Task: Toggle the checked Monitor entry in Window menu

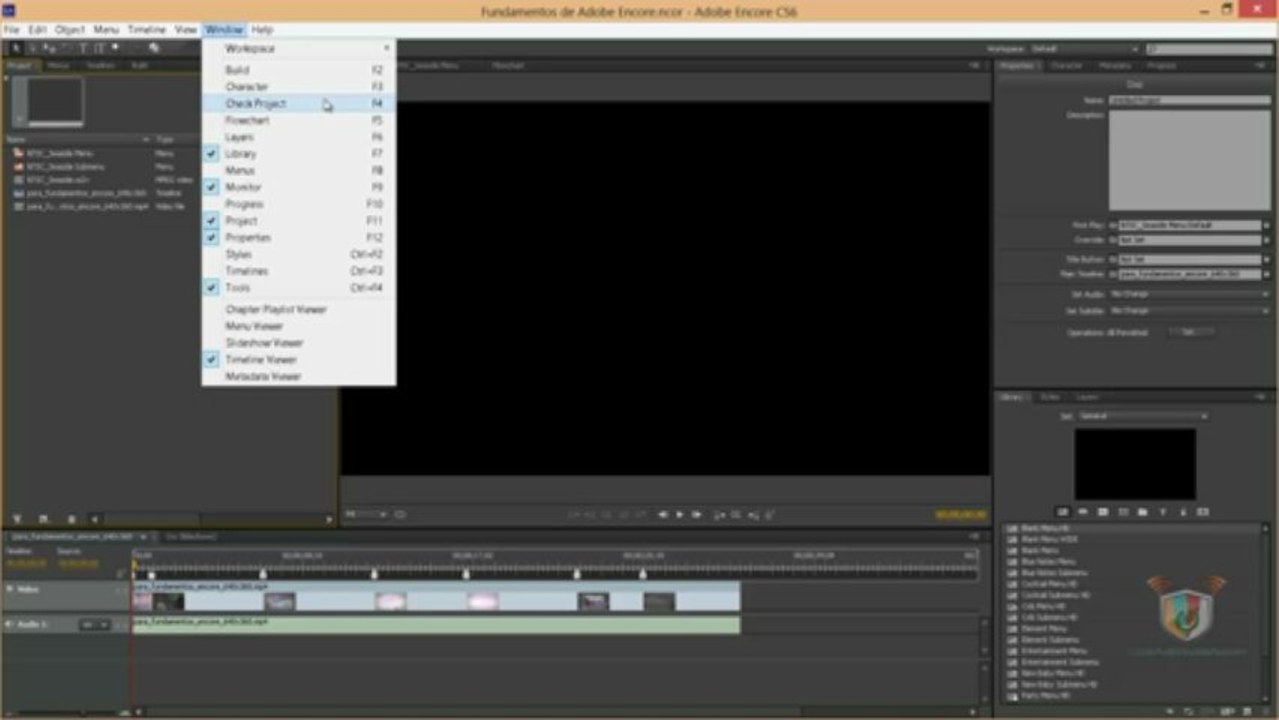Action: [x=298, y=187]
